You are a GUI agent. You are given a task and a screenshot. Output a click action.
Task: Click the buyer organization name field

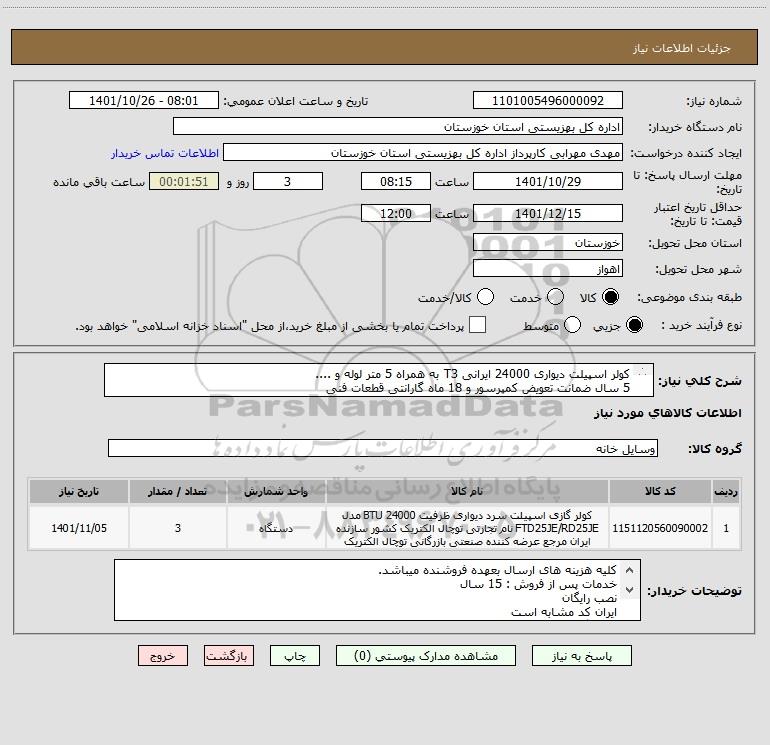[398, 127]
